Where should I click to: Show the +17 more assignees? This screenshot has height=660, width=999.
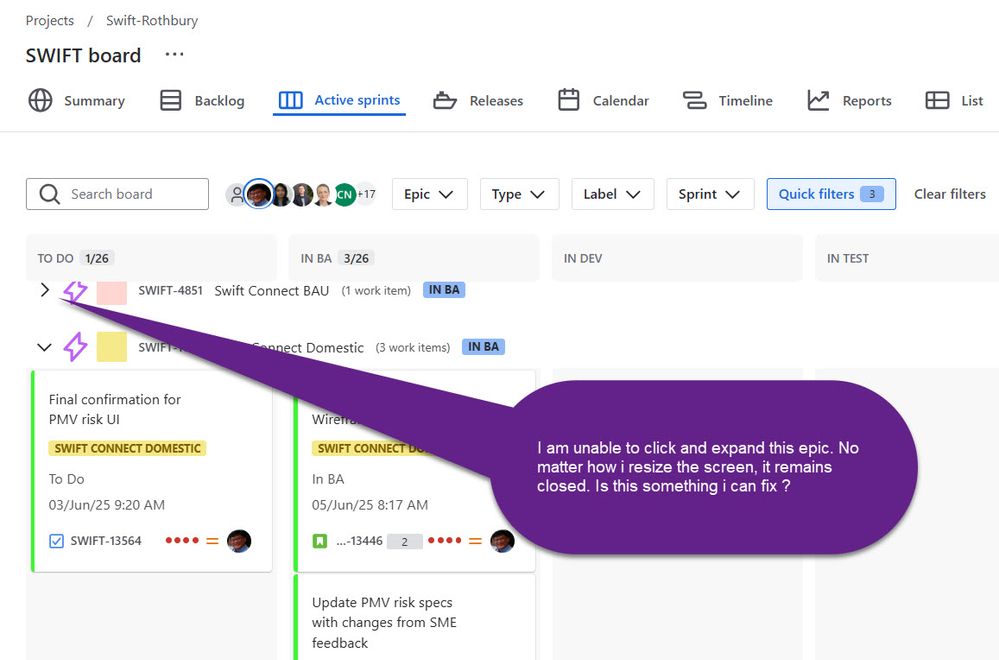[366, 194]
